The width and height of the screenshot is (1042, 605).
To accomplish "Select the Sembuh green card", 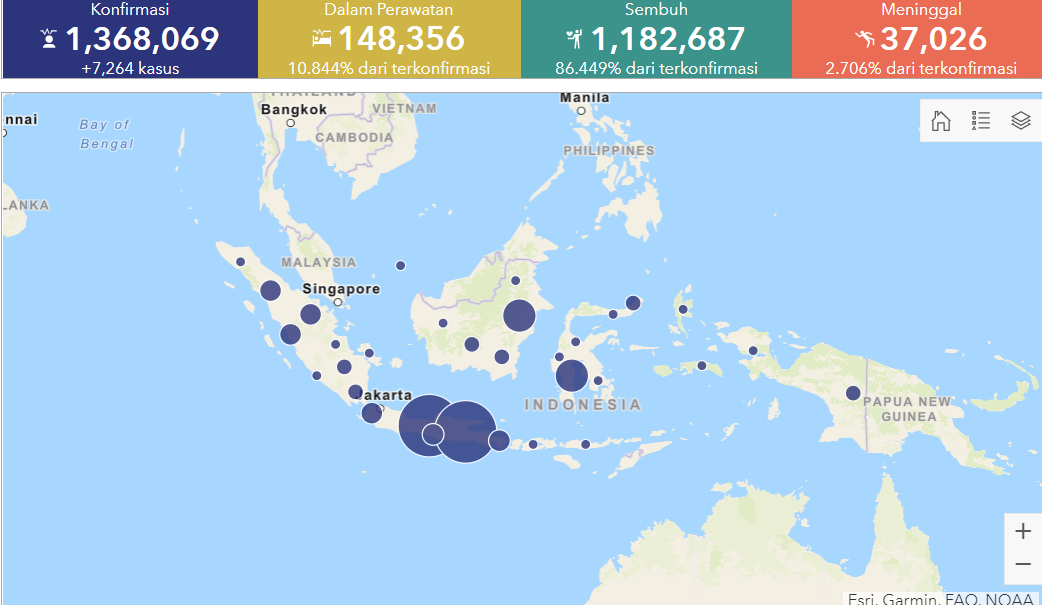I will [x=656, y=39].
